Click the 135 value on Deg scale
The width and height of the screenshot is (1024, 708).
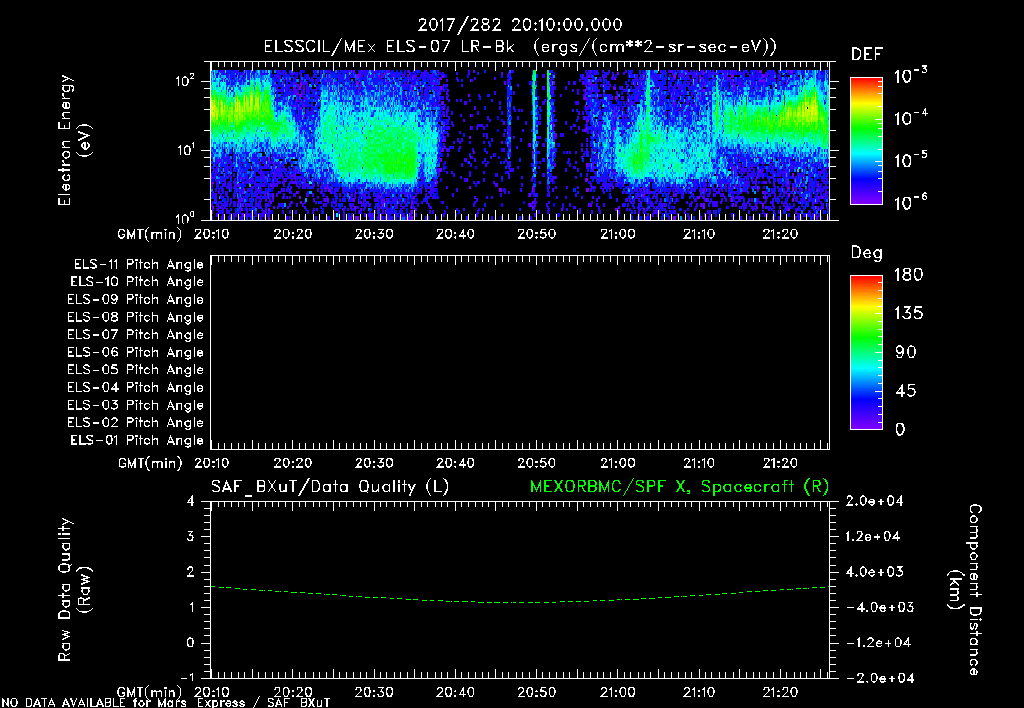[908, 314]
